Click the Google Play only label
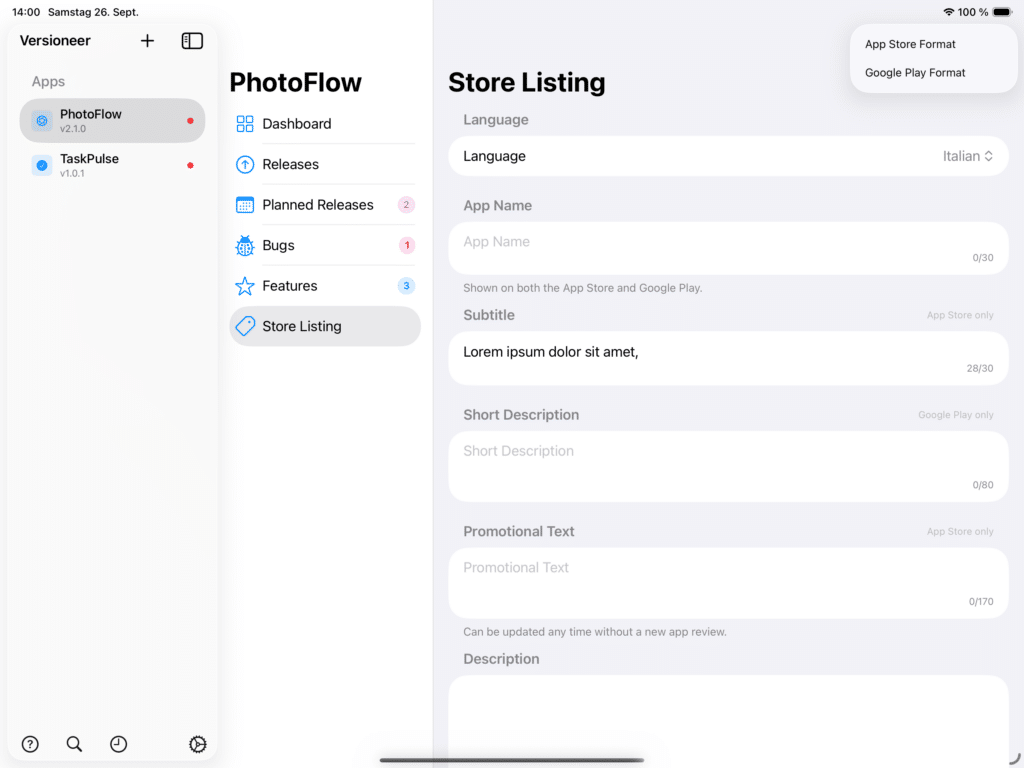This screenshot has height=768, width=1024. click(955, 415)
